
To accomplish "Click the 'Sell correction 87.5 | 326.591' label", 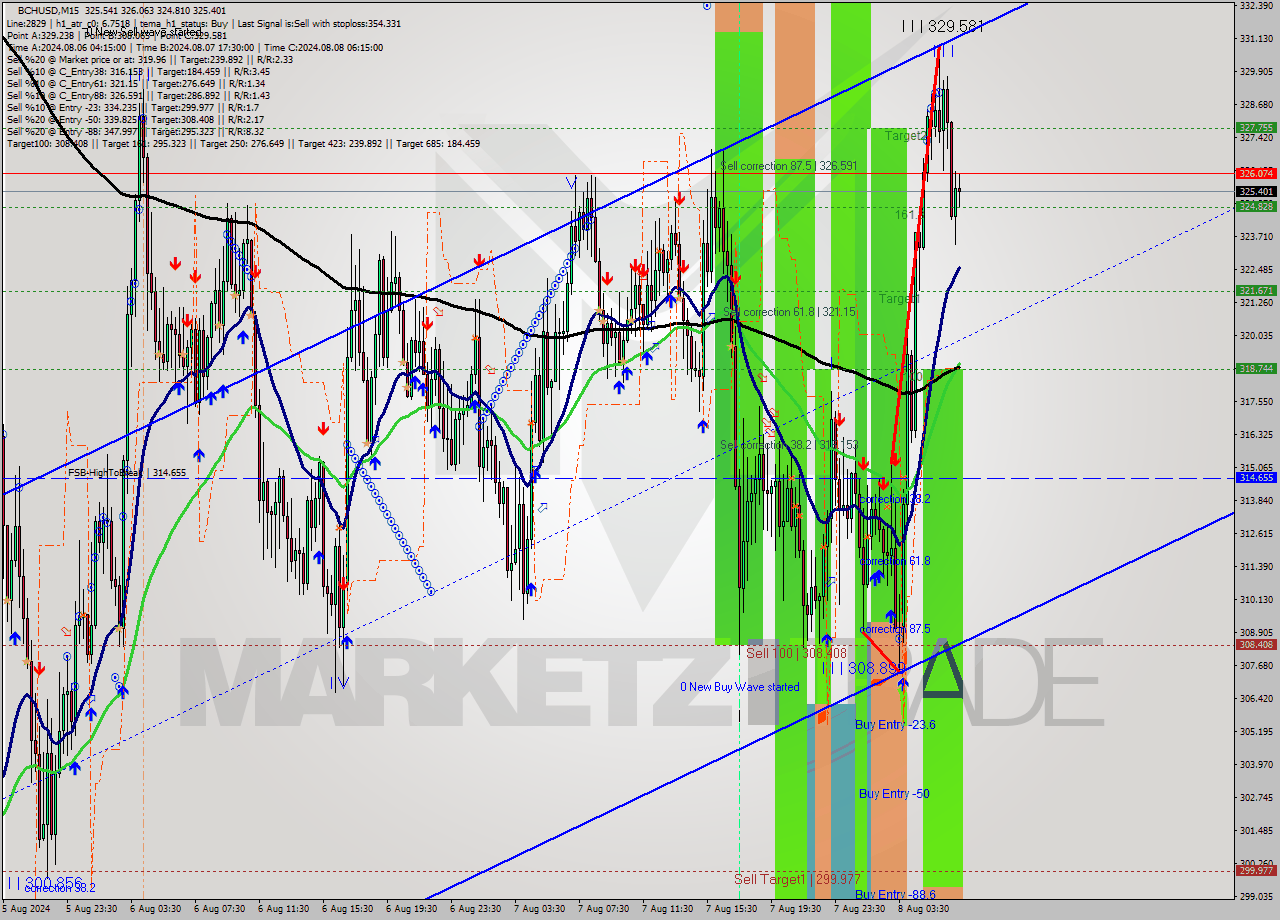I will 789,166.
